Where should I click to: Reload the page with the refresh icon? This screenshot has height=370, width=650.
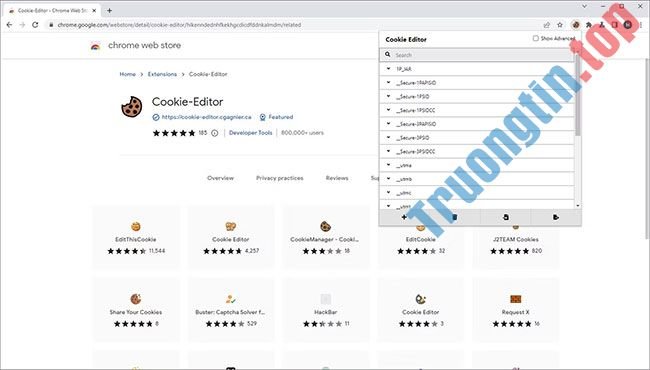pos(35,25)
